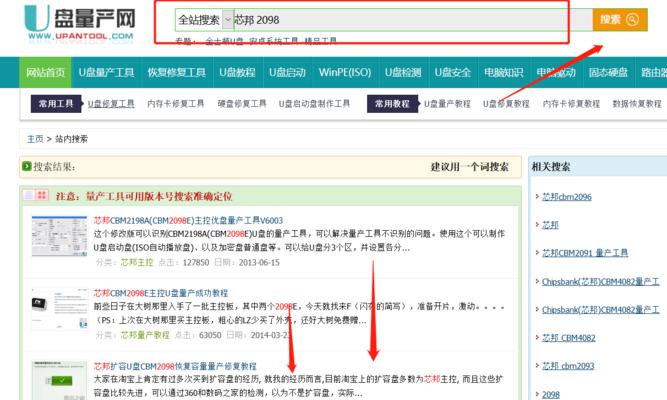
Task: Open related search 芯邦 CBM4082
Action: coord(569,338)
